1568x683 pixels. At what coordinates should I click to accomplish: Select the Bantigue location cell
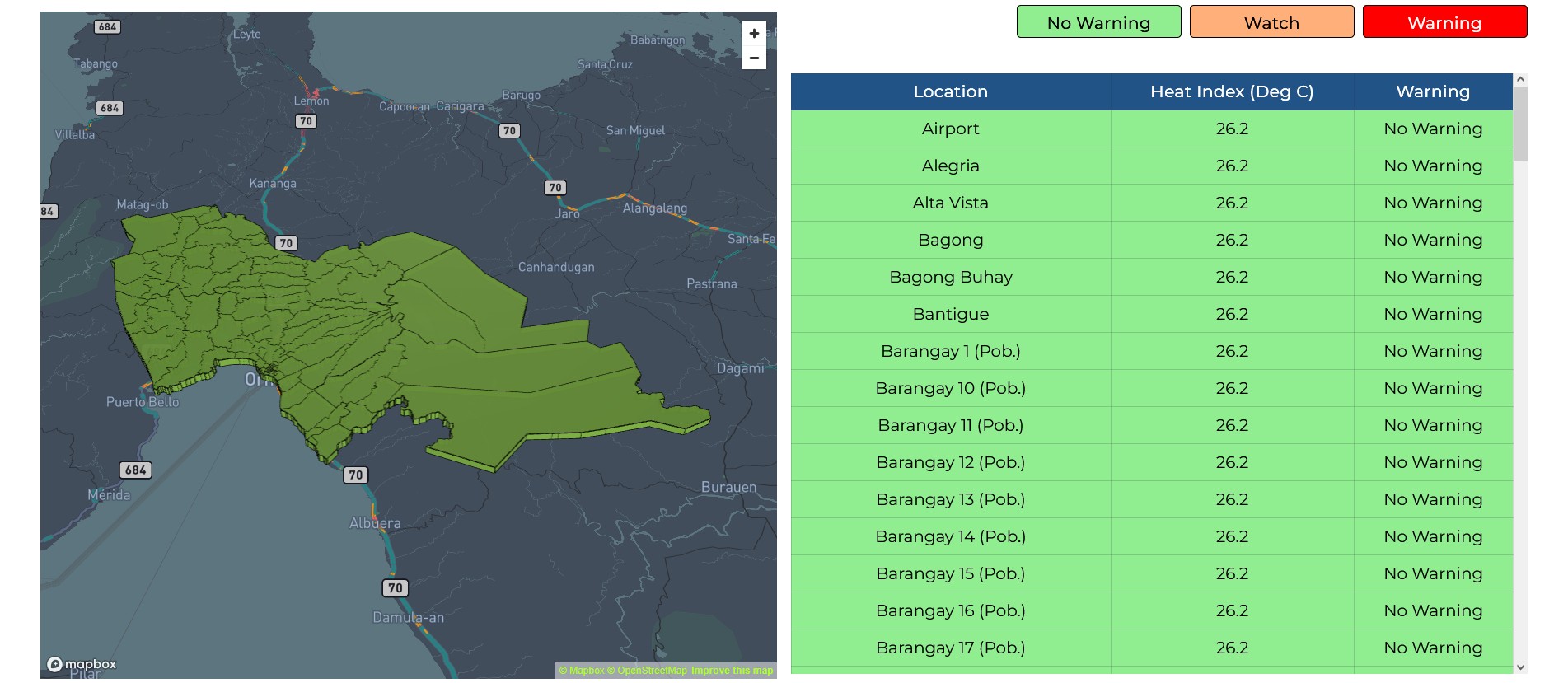coord(950,314)
